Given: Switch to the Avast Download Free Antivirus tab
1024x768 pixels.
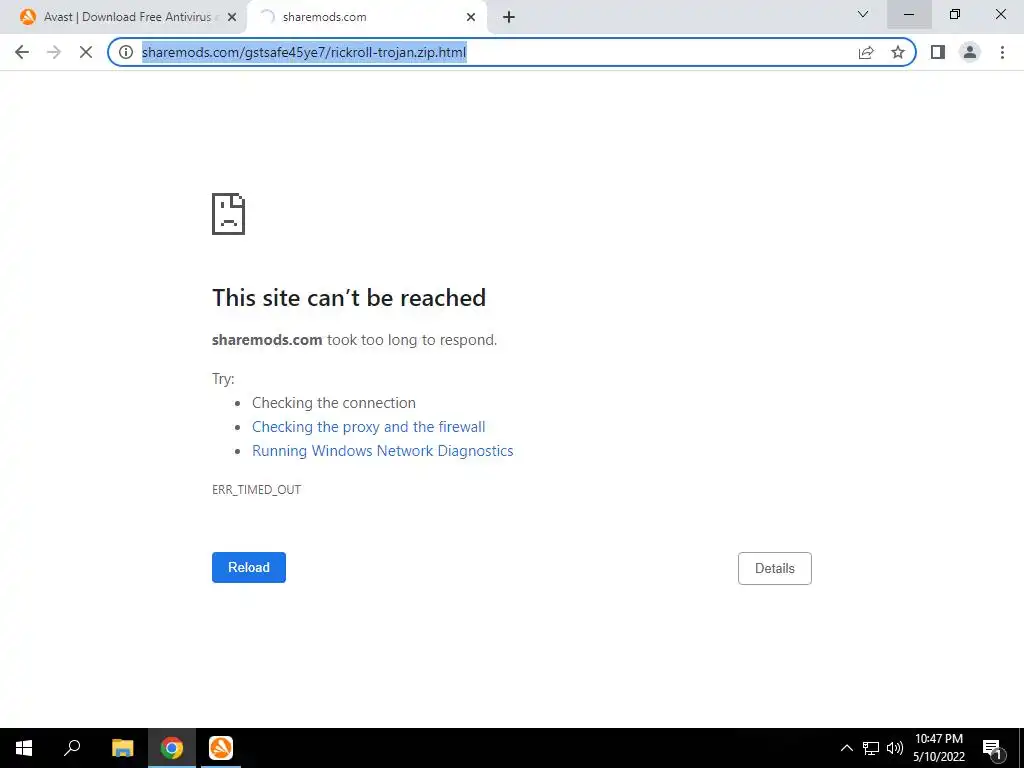Looking at the screenshot, I should [127, 17].
